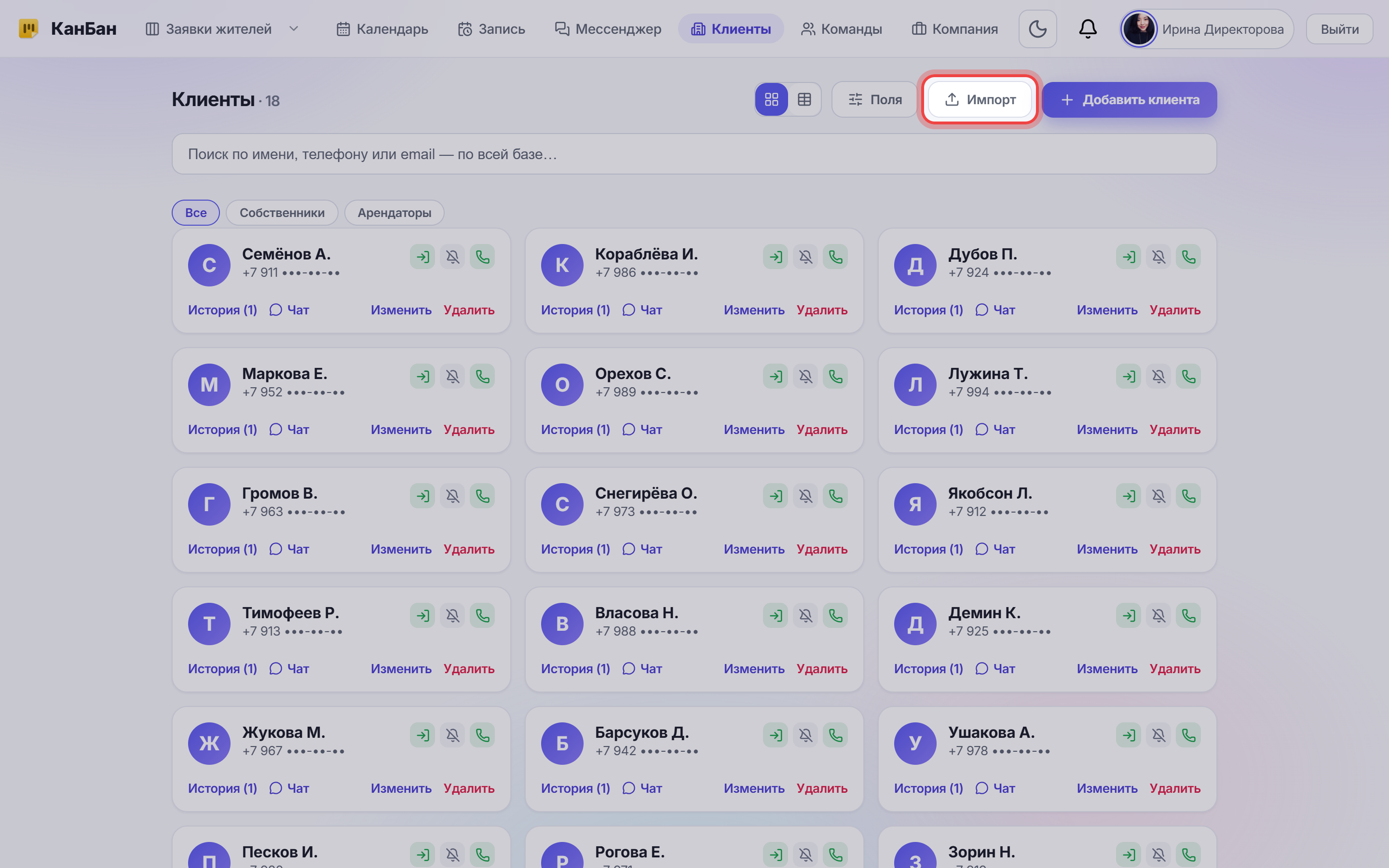Open login-arrow icon on Дубов П. card
The height and width of the screenshot is (868, 1389).
pos(1129,257)
